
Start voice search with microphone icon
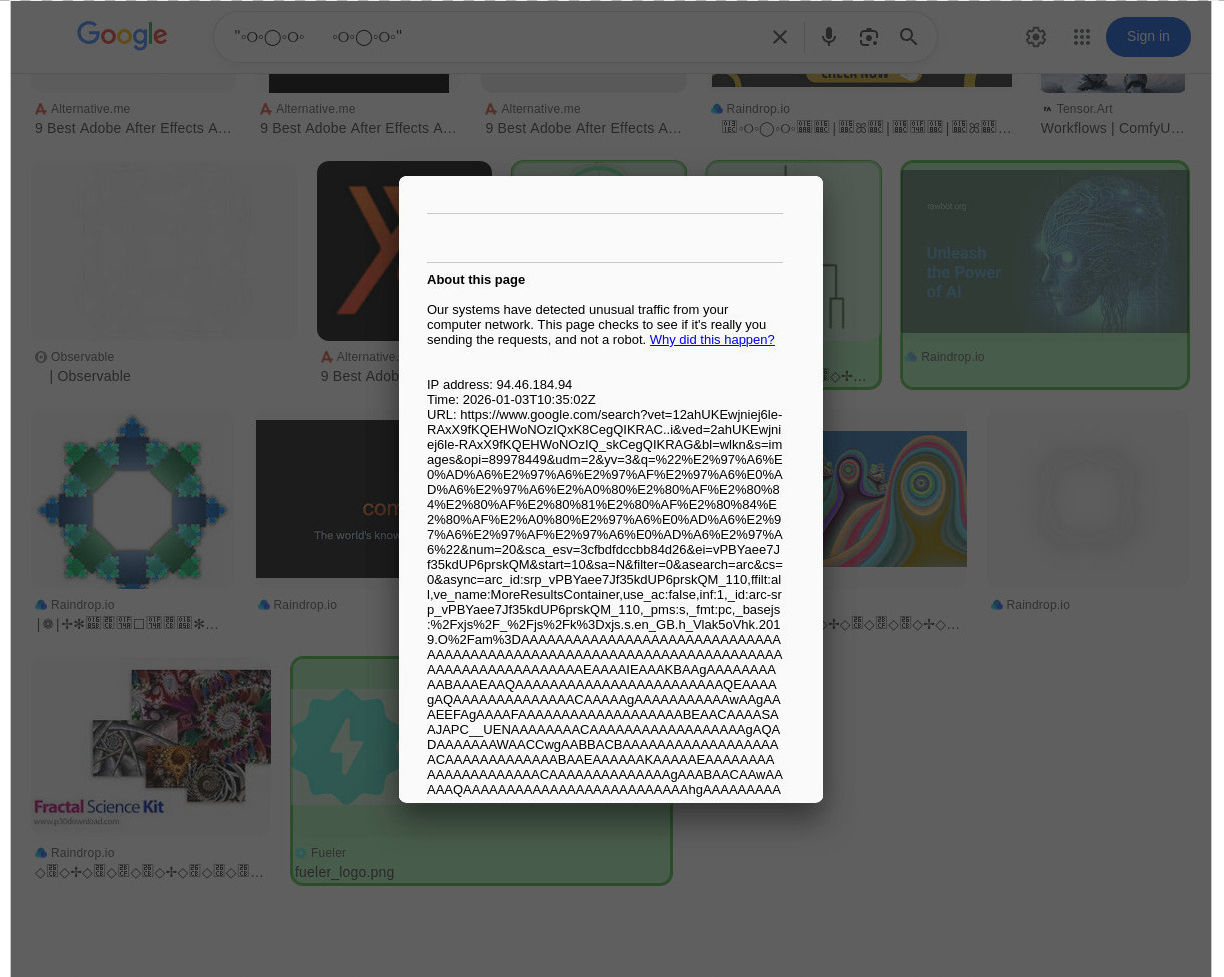point(828,37)
